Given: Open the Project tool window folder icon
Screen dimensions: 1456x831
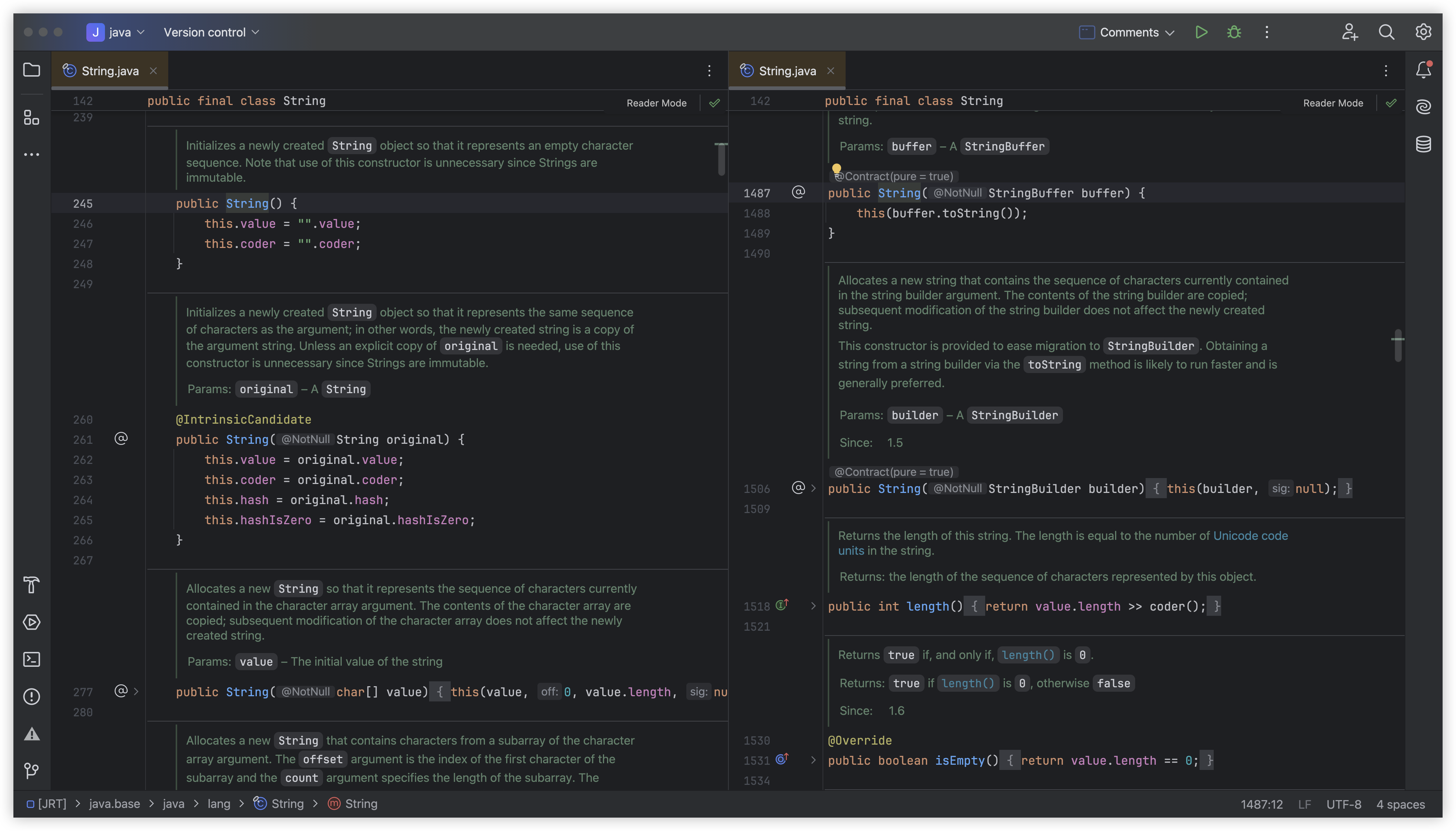Looking at the screenshot, I should 31,70.
